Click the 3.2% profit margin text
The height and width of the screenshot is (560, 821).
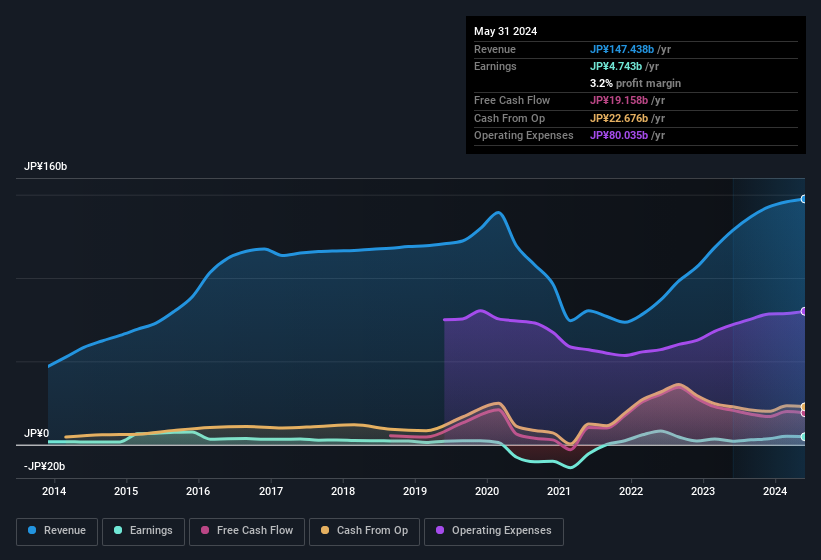pos(635,83)
